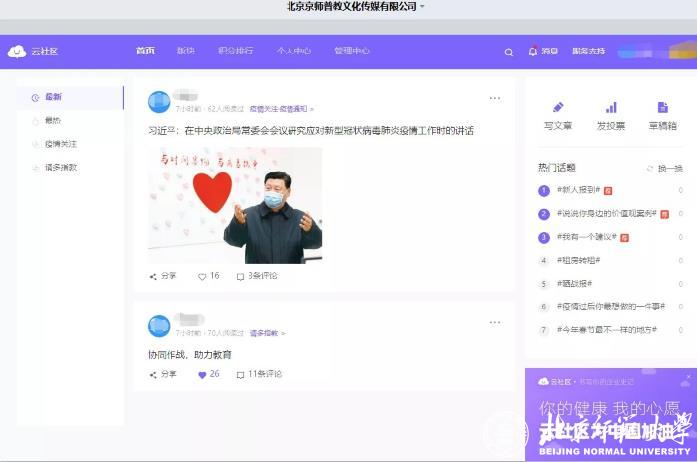Open the #新人报到# hot topic
The image size is (697, 462).
coord(578,190)
